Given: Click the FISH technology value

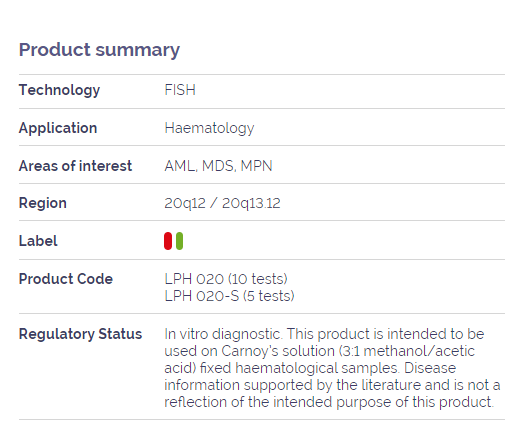Looking at the screenshot, I should pos(180,90).
